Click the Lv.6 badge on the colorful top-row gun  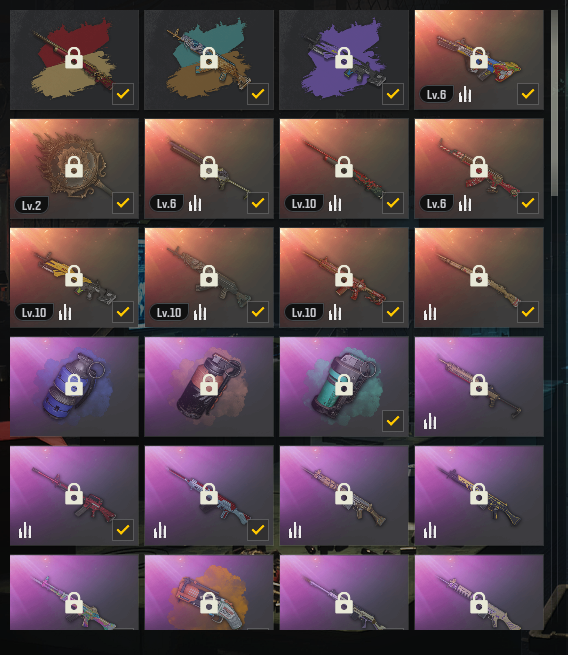pos(436,95)
